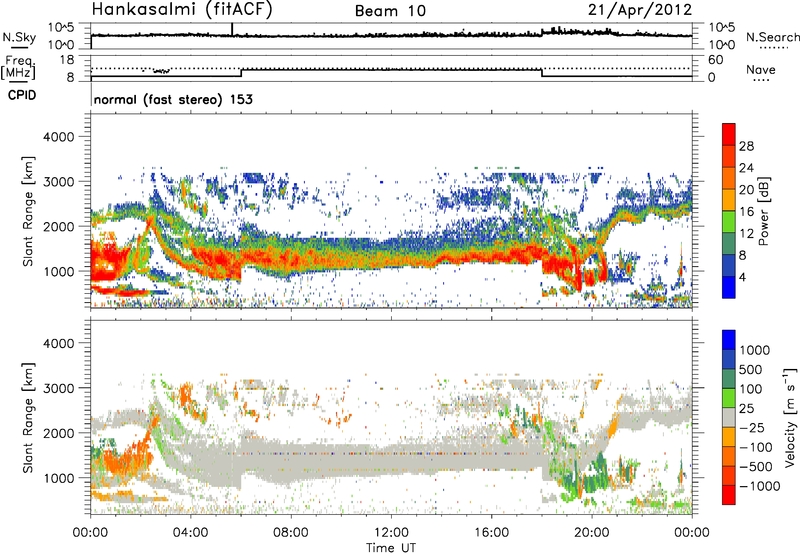
Task: Pick the blue bottom segment of Power color bar
Action: coord(729,287)
